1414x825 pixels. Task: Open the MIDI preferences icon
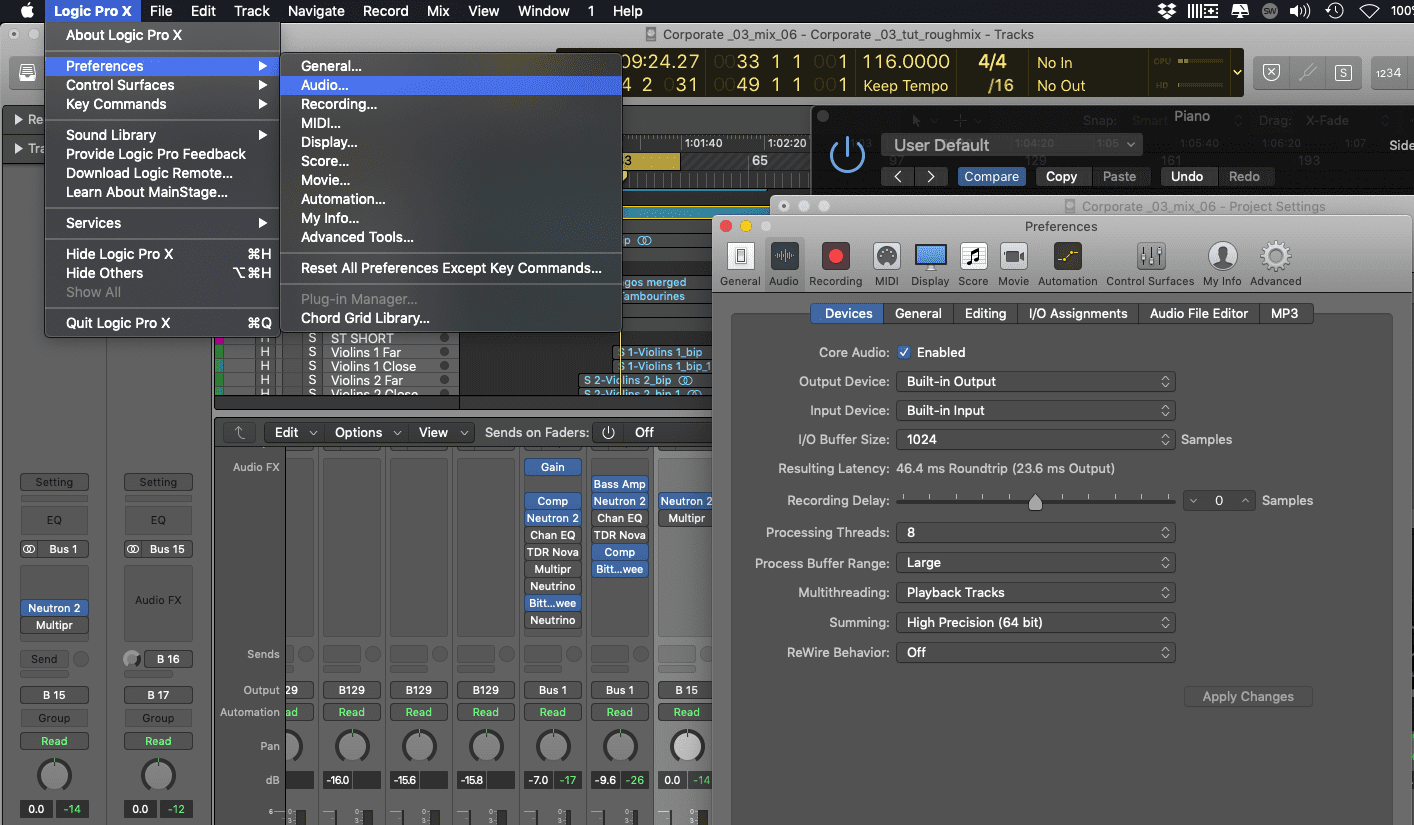[x=886, y=257]
